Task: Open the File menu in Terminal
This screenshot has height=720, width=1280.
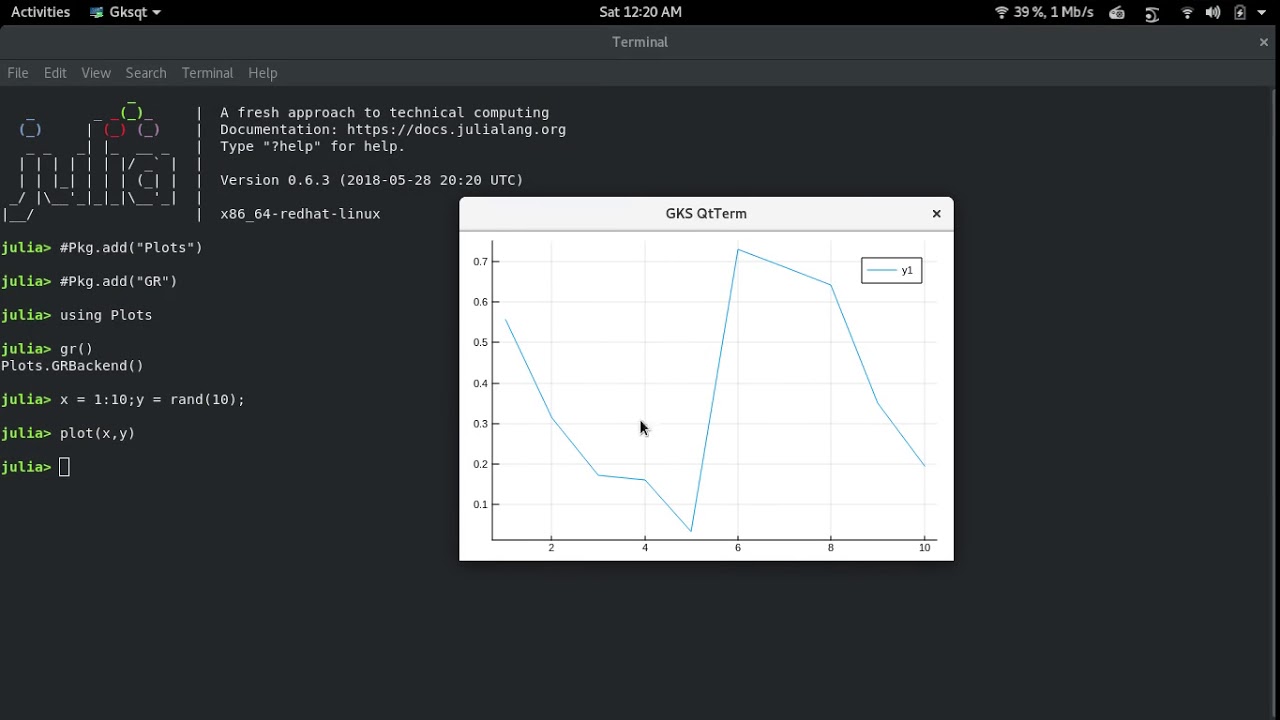Action: [18, 73]
